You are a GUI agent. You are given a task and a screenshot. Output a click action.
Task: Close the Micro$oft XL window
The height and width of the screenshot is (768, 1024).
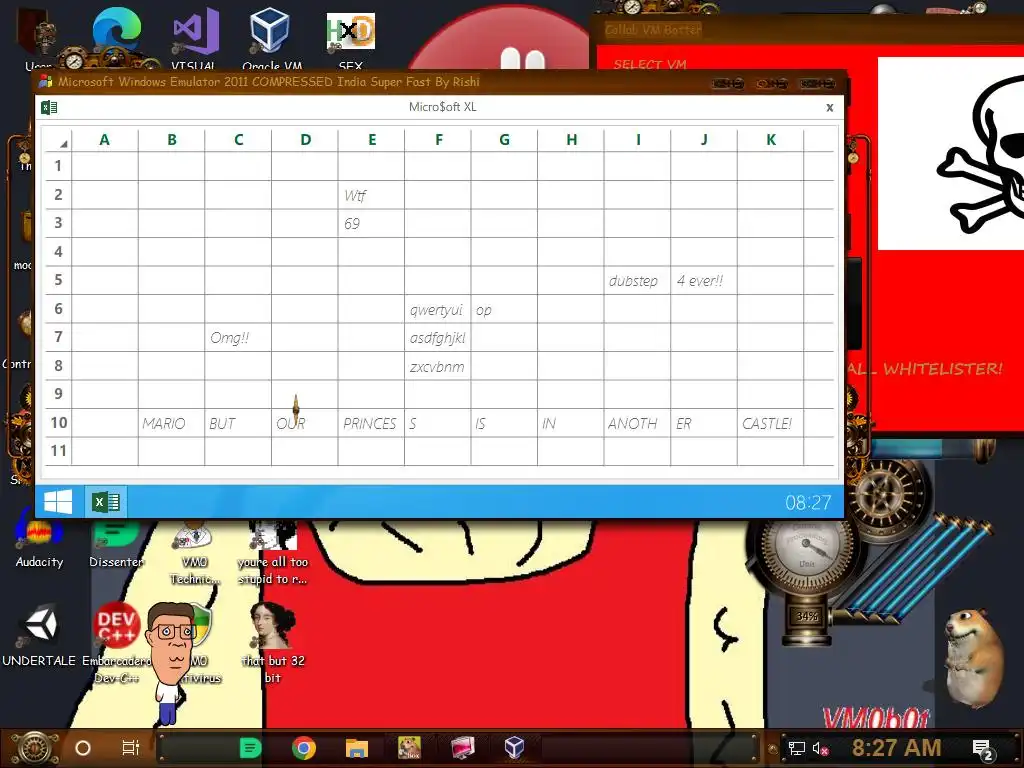(829, 108)
